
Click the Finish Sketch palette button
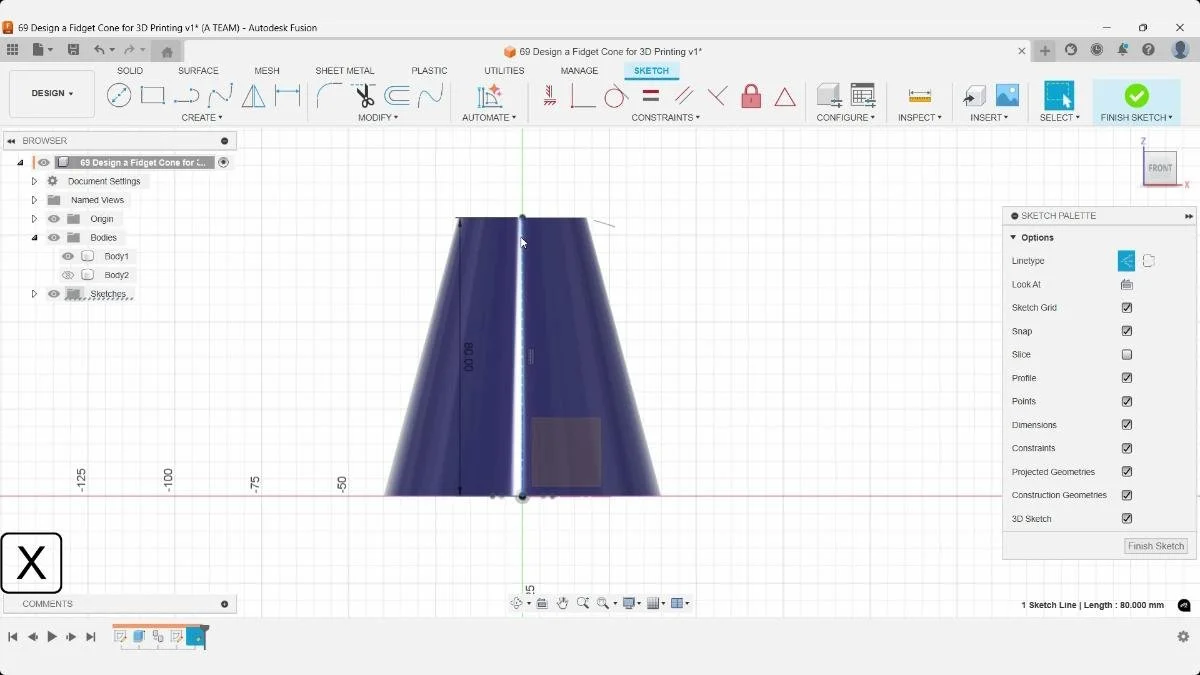[x=1156, y=546]
